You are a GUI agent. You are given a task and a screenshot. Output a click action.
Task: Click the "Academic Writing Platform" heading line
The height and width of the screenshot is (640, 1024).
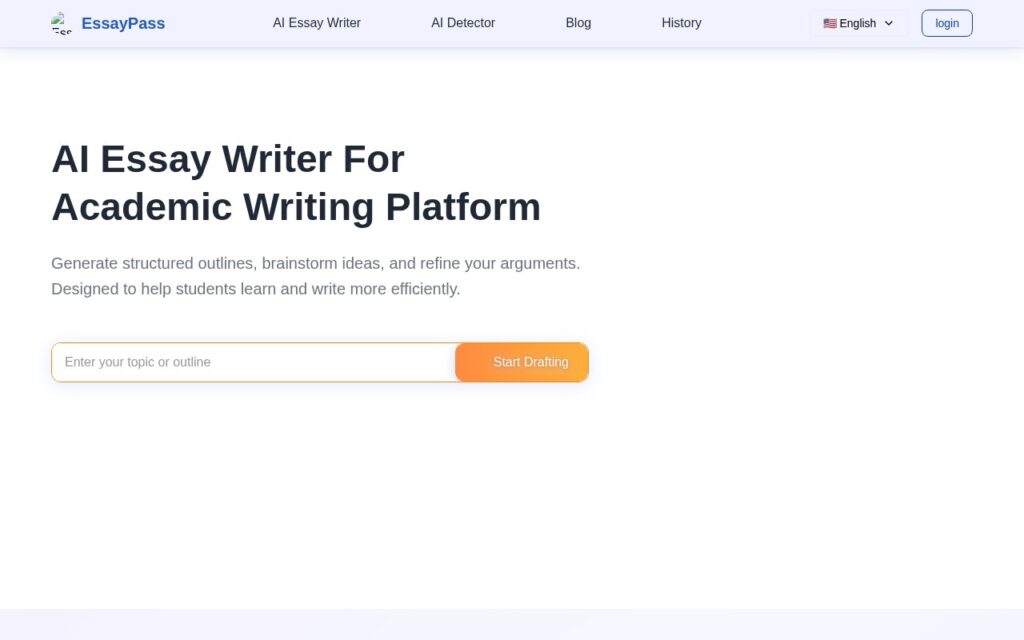click(x=296, y=208)
